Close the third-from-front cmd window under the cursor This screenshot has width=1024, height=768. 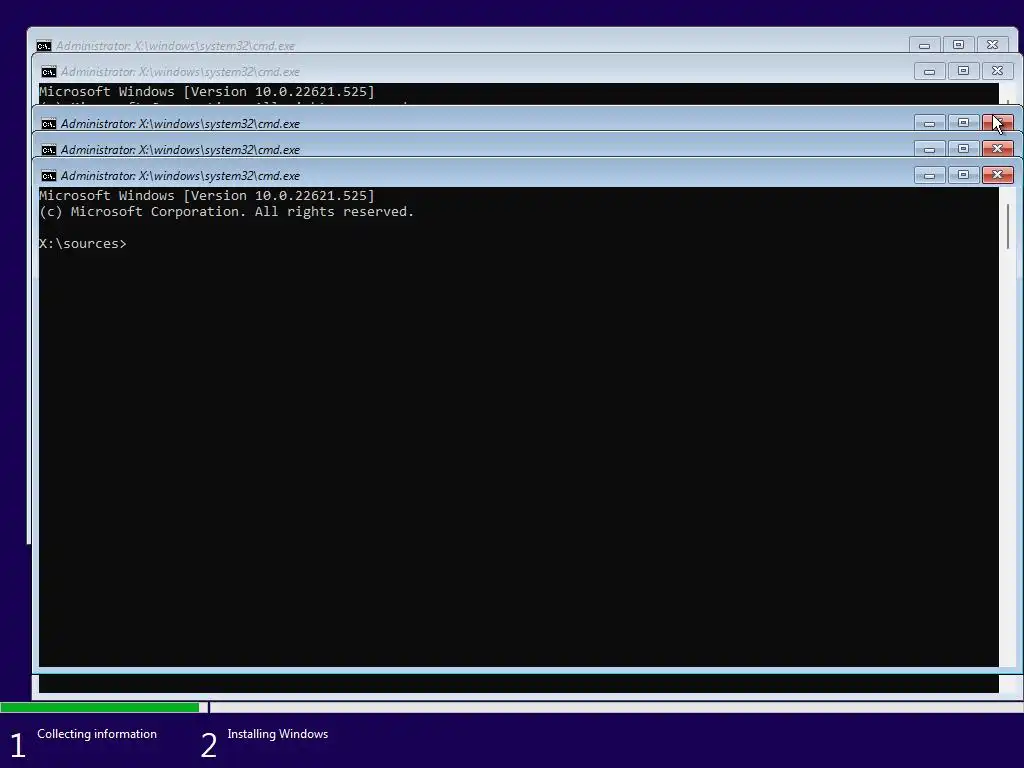coord(997,123)
